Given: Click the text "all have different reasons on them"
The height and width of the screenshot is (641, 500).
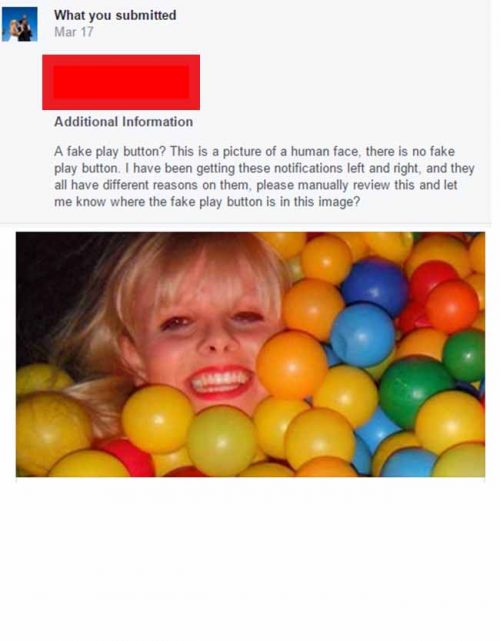Looking at the screenshot, I should pos(151,185).
